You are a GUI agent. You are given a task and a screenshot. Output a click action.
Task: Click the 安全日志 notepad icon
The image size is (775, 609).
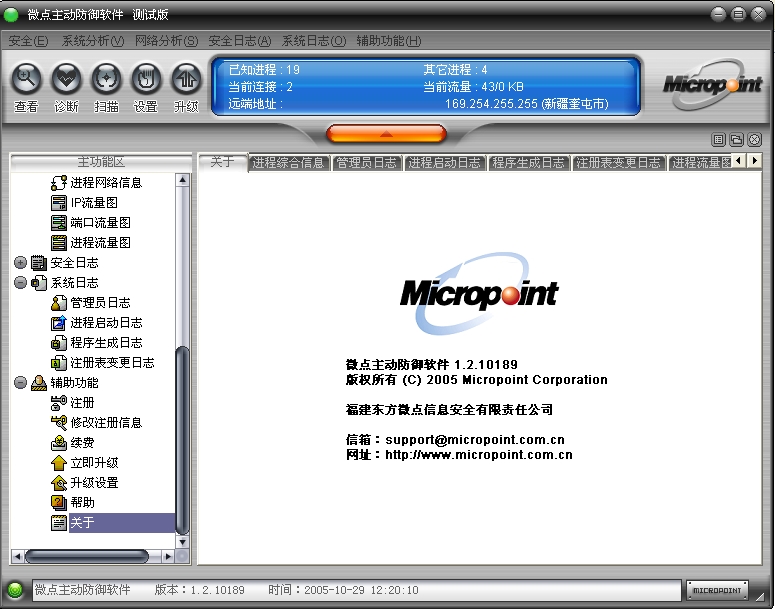39,262
